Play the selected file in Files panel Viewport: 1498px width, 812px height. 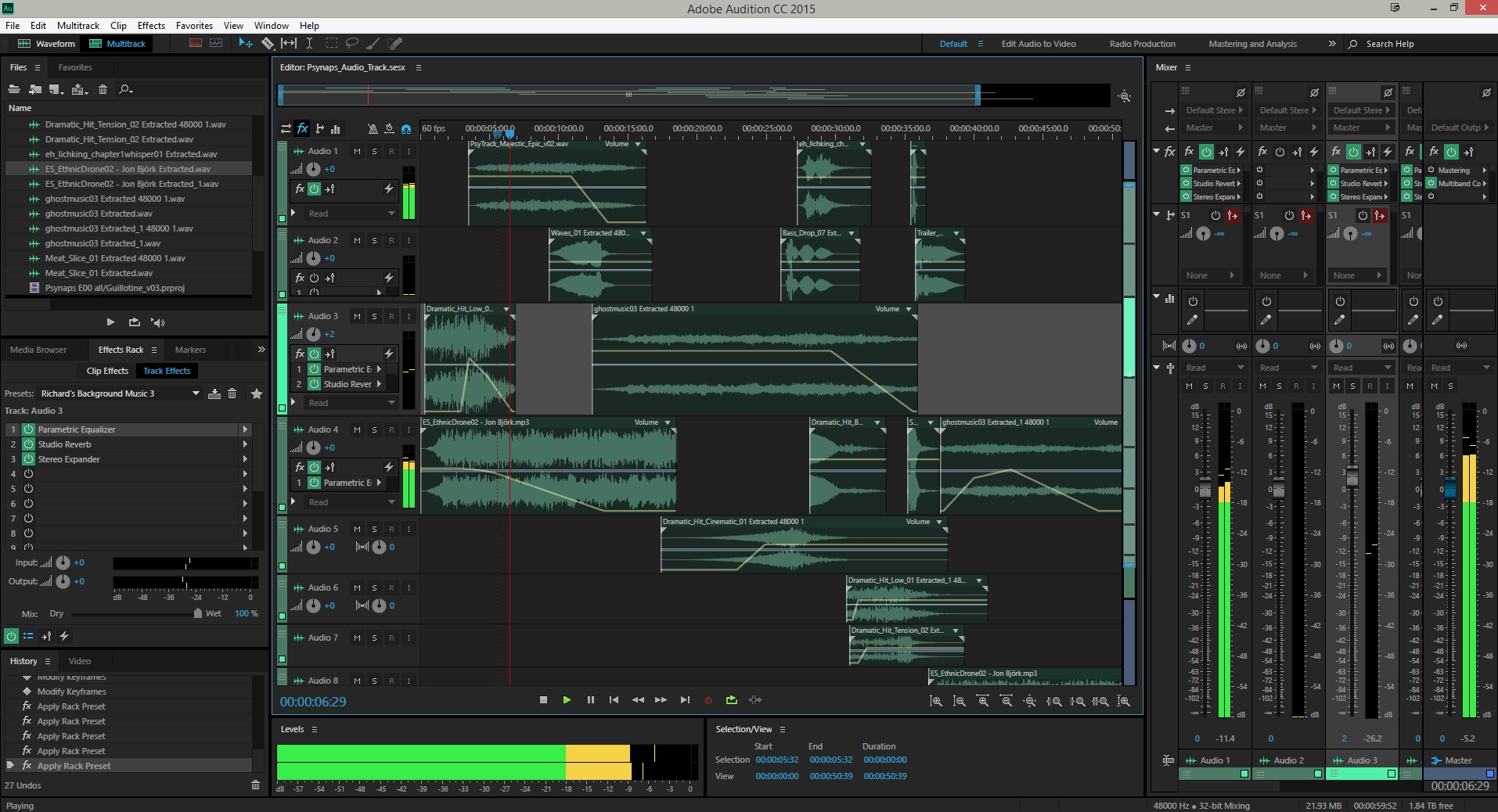click(110, 322)
